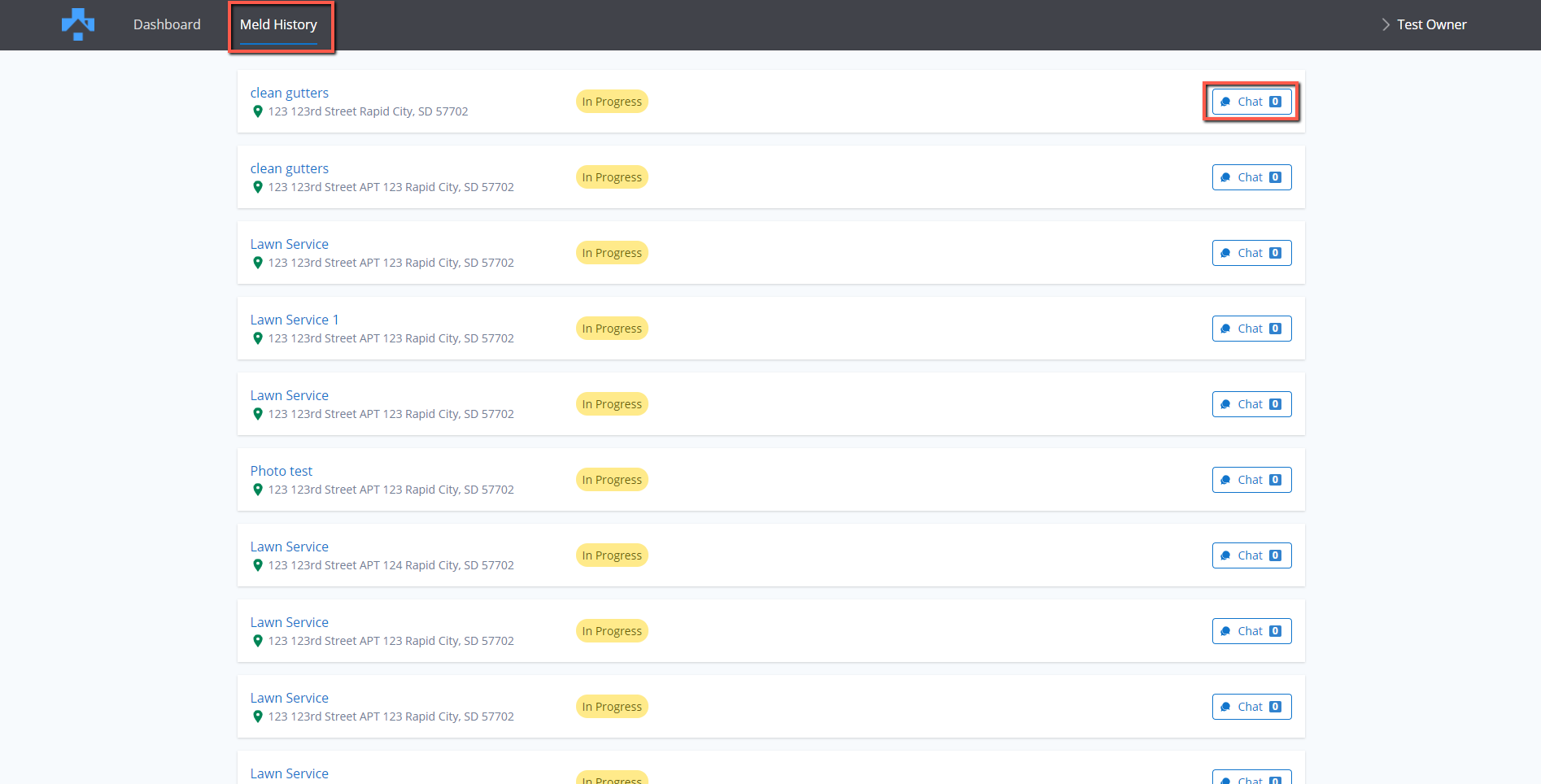Click the chat bubble icon in Photo test row
The height and width of the screenshot is (784, 1541).
1225,480
